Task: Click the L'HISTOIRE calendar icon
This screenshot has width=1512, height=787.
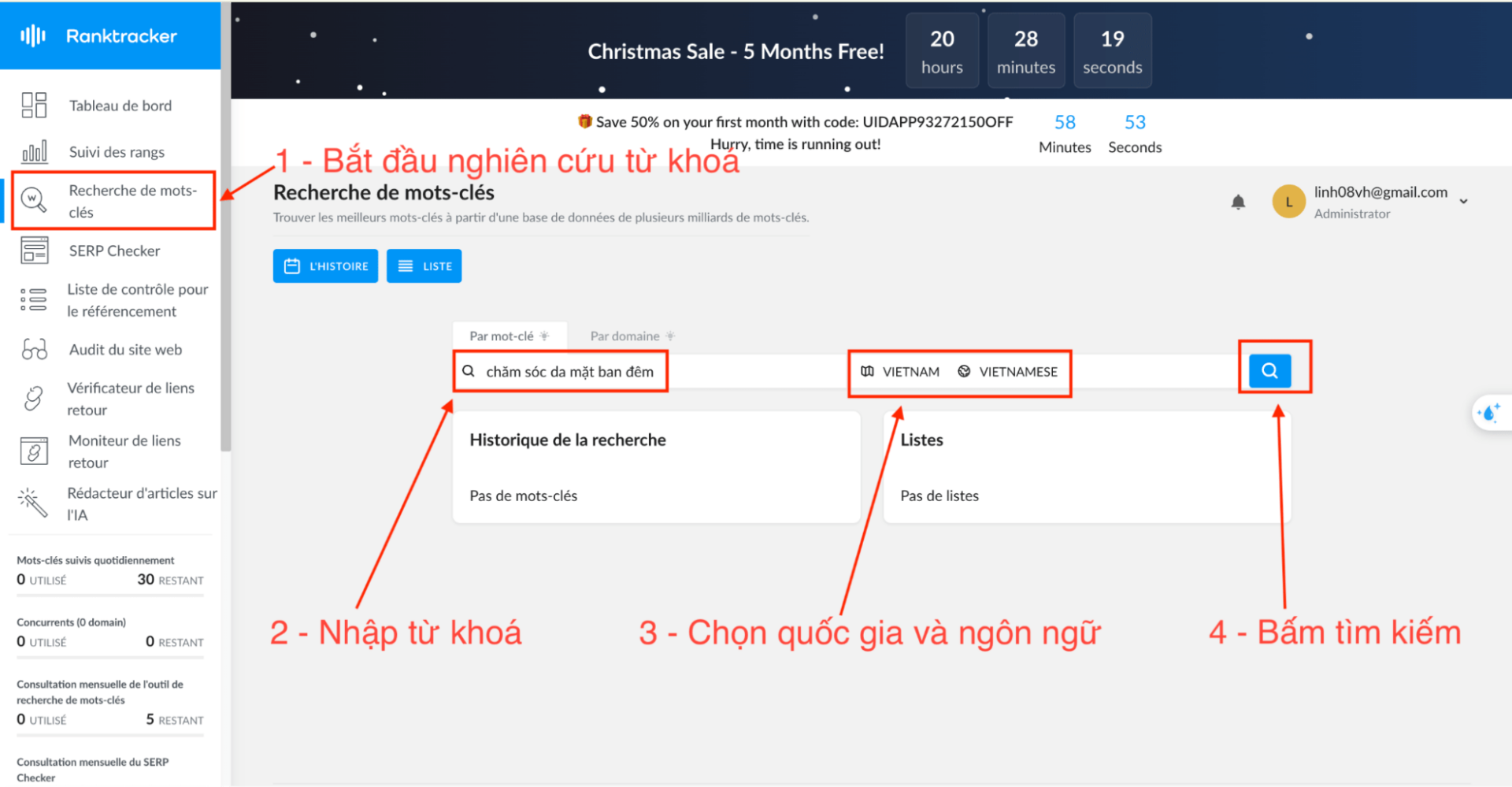Action: (292, 266)
